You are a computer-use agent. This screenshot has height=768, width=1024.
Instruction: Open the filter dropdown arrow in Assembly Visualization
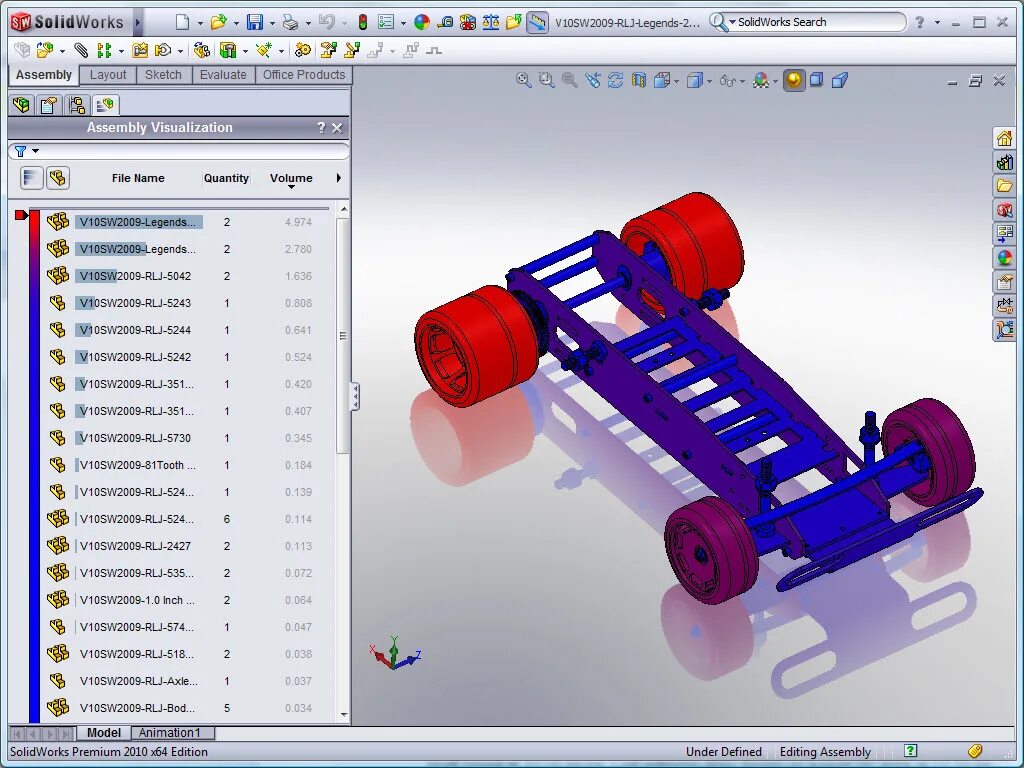tap(35, 151)
